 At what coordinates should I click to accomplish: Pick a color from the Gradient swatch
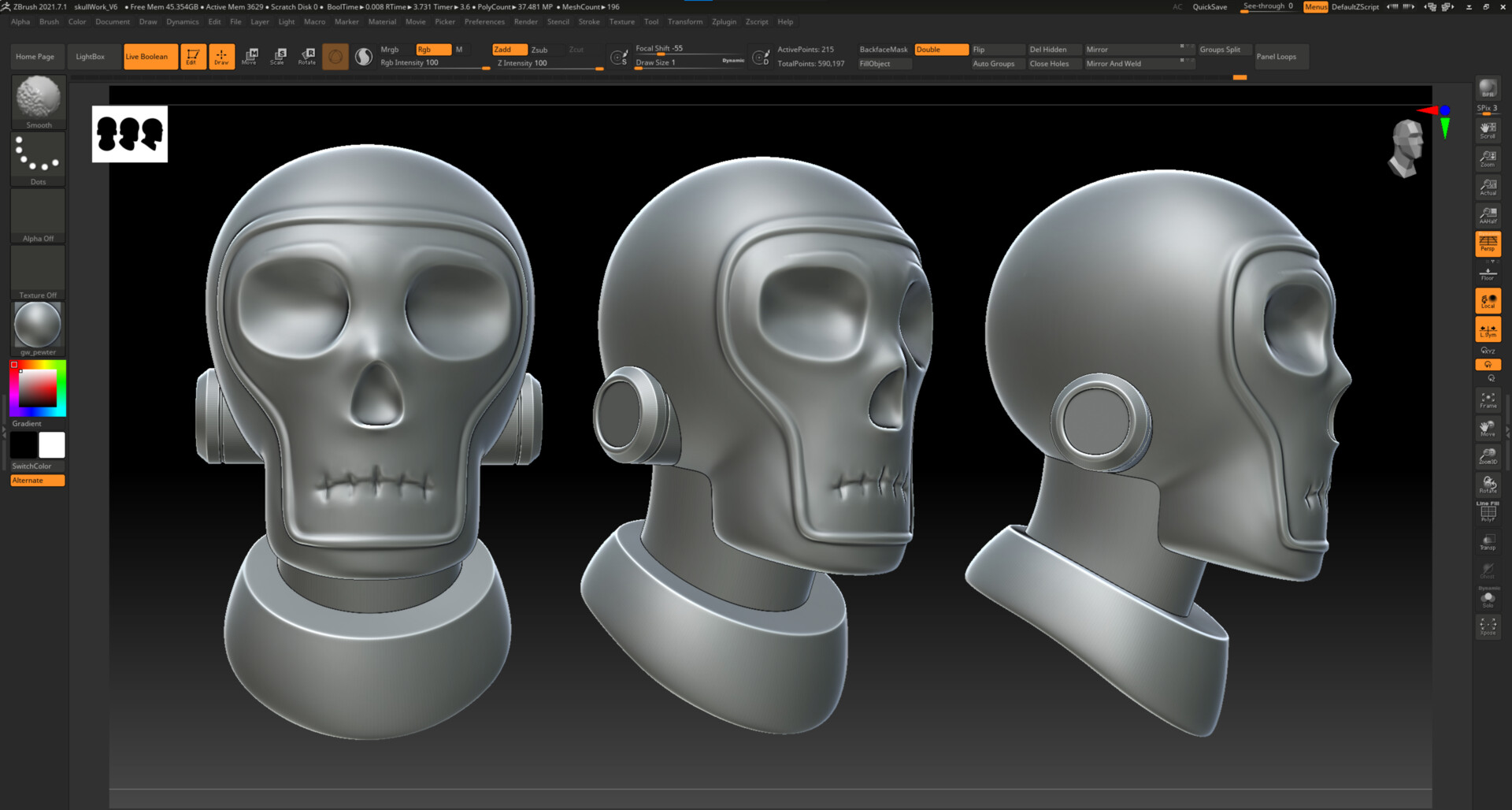[x=36, y=388]
